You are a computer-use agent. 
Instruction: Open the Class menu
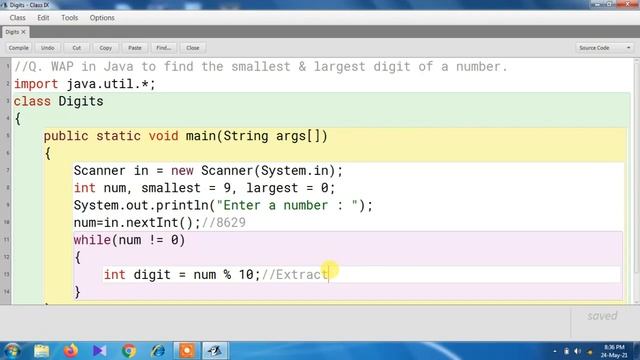(x=18, y=18)
